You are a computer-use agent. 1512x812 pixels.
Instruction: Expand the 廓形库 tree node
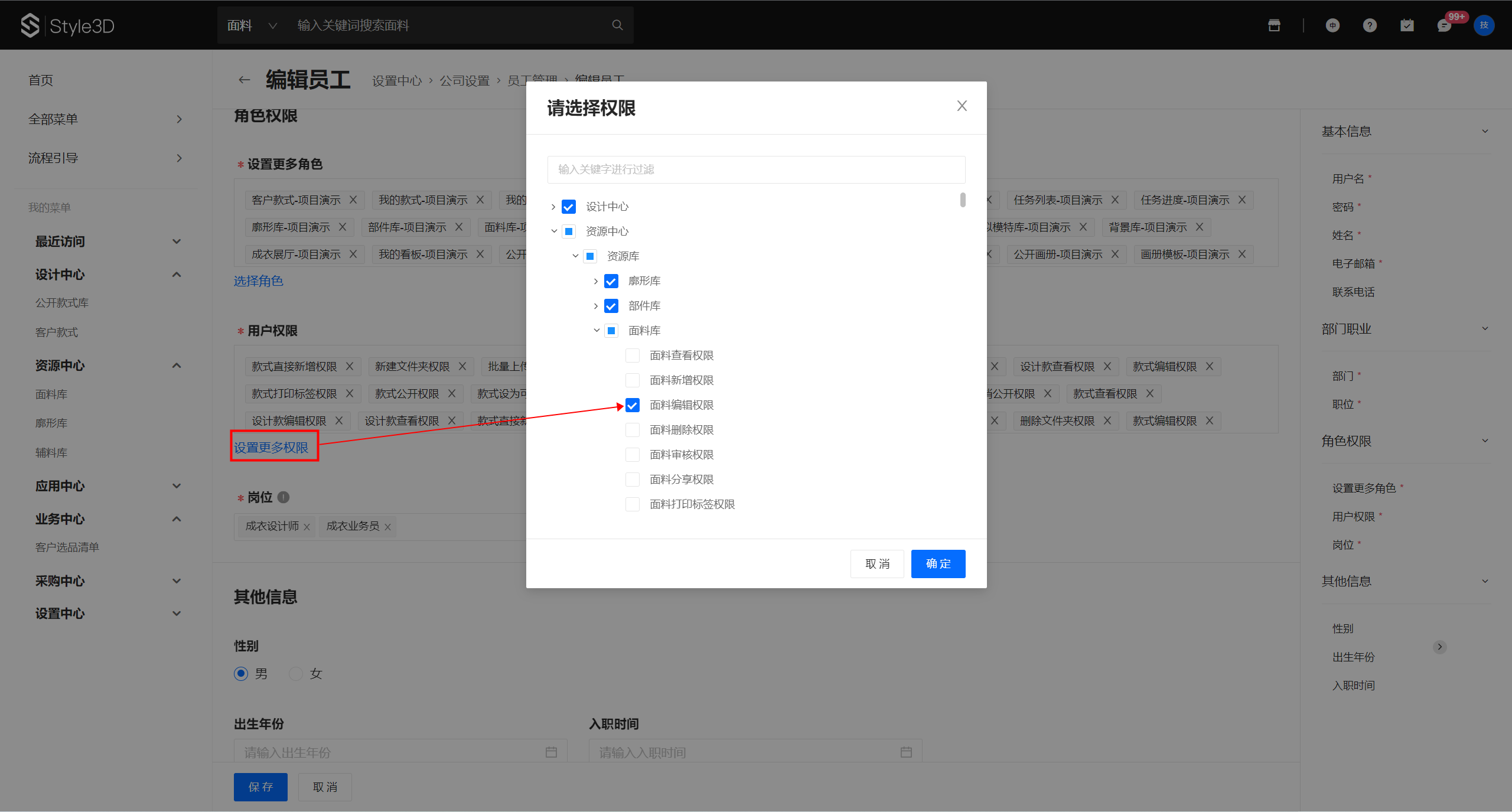click(595, 281)
